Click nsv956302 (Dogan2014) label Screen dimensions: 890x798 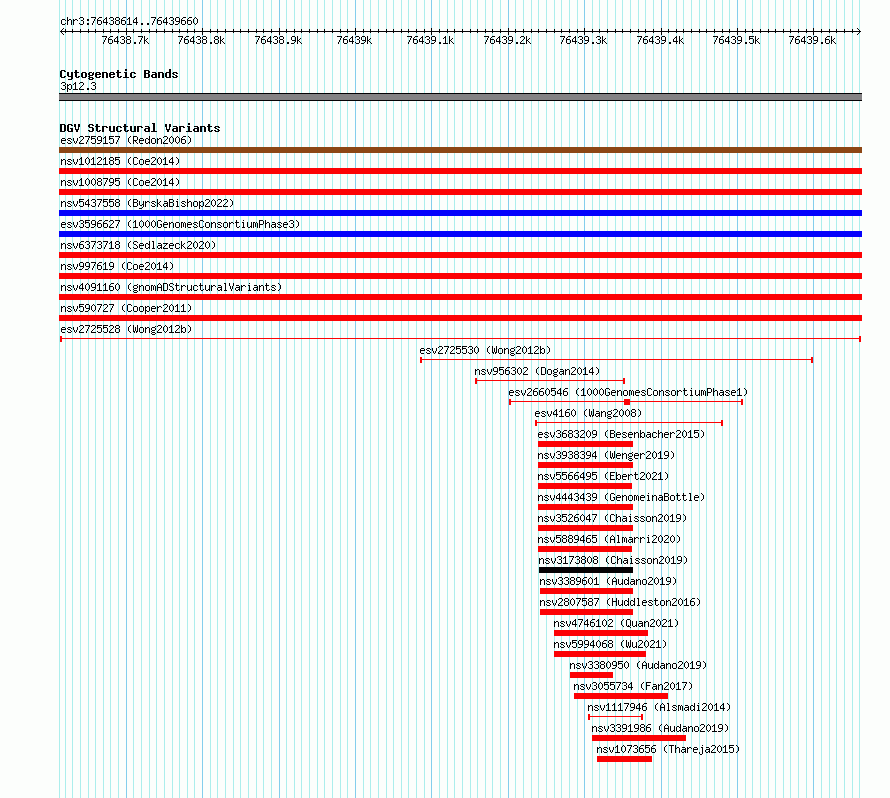click(537, 371)
